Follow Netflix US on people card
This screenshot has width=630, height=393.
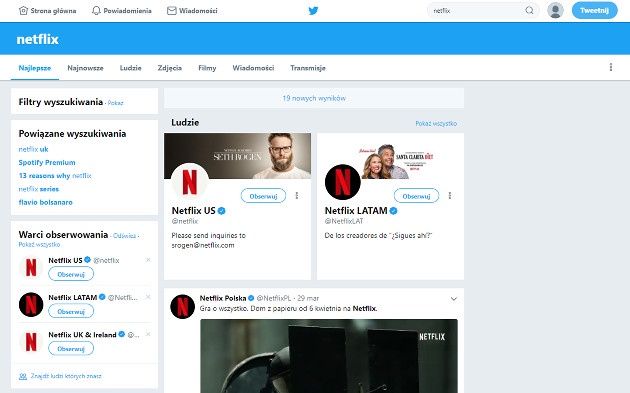(263, 196)
